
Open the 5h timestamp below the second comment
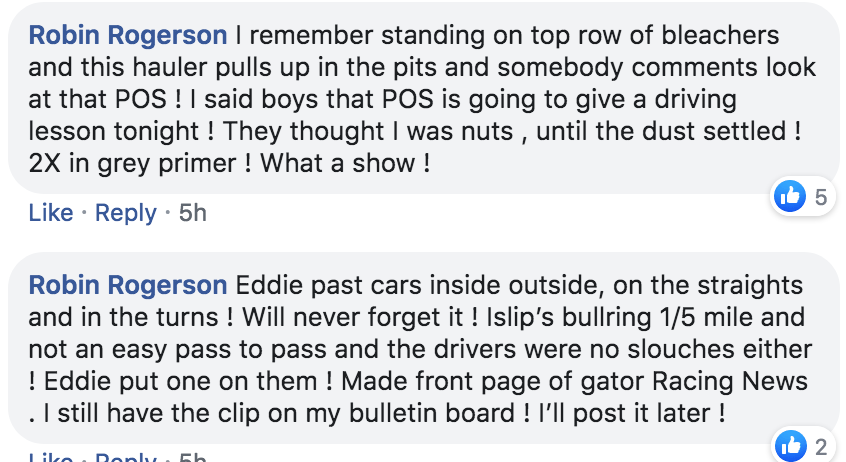193,457
